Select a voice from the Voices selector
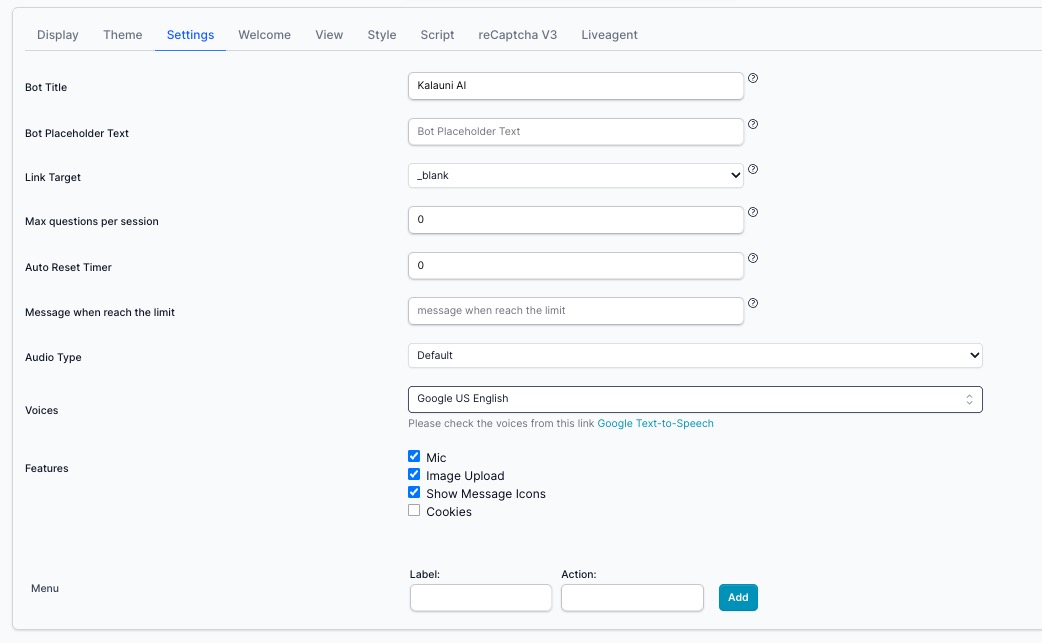Viewport: 1042px width, 643px height. pos(694,399)
